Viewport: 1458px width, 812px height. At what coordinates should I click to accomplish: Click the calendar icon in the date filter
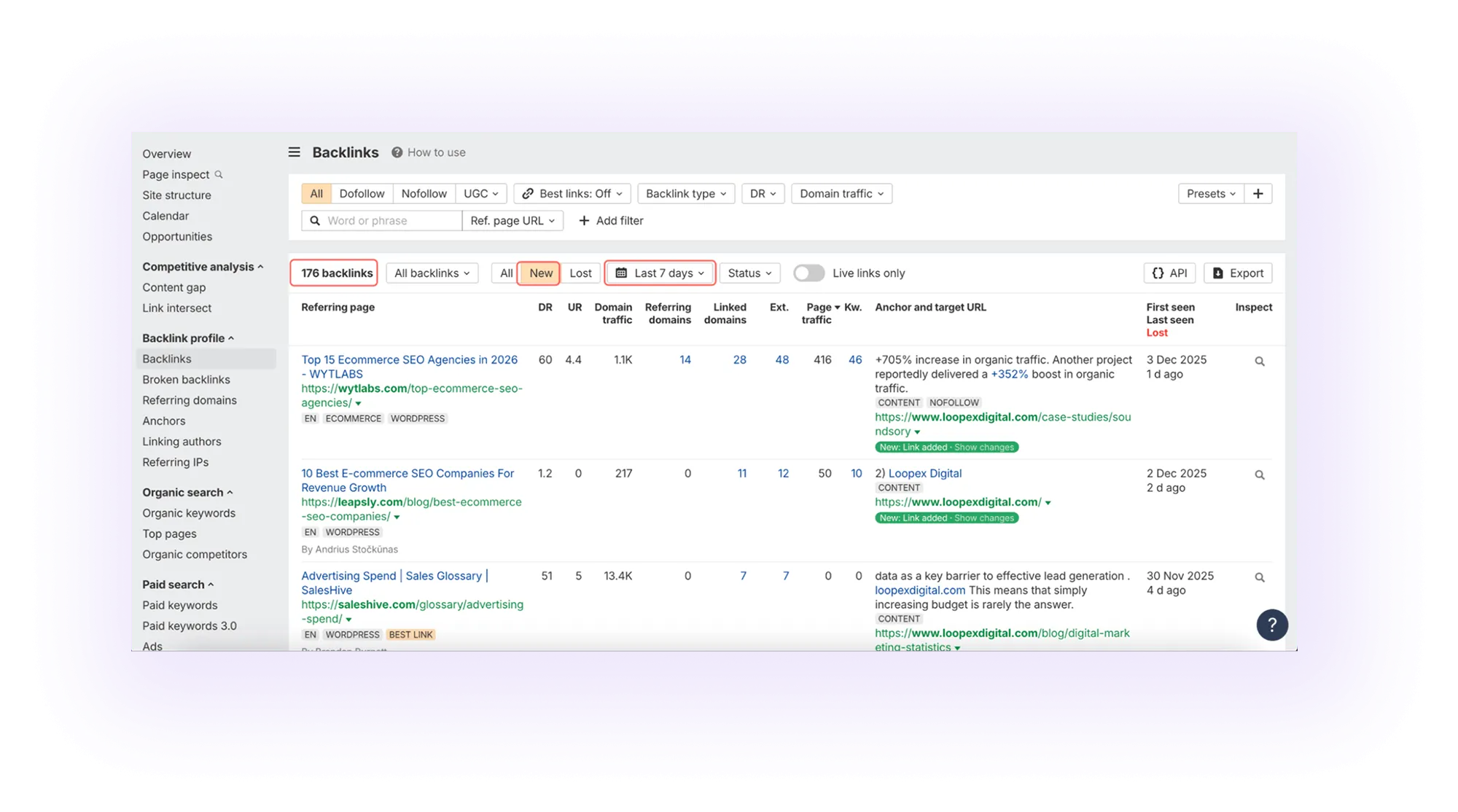pos(621,273)
